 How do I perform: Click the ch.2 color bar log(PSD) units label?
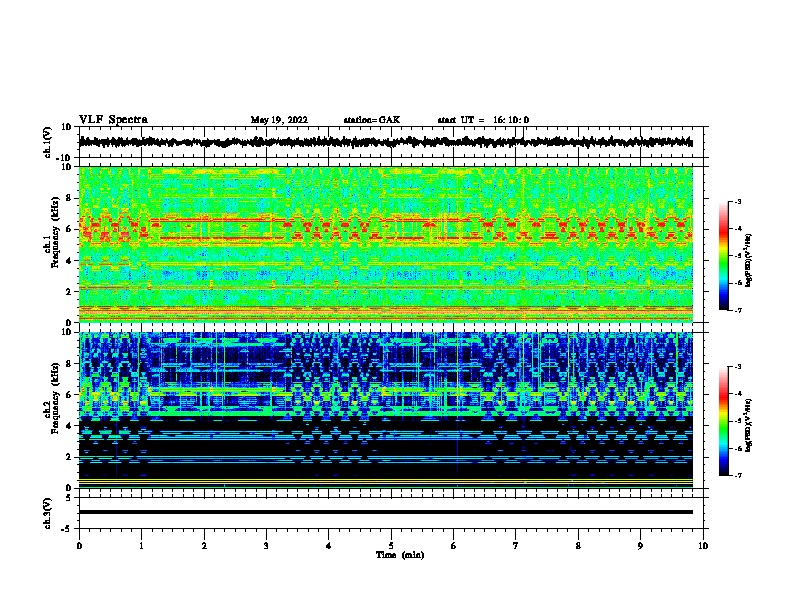pos(749,425)
